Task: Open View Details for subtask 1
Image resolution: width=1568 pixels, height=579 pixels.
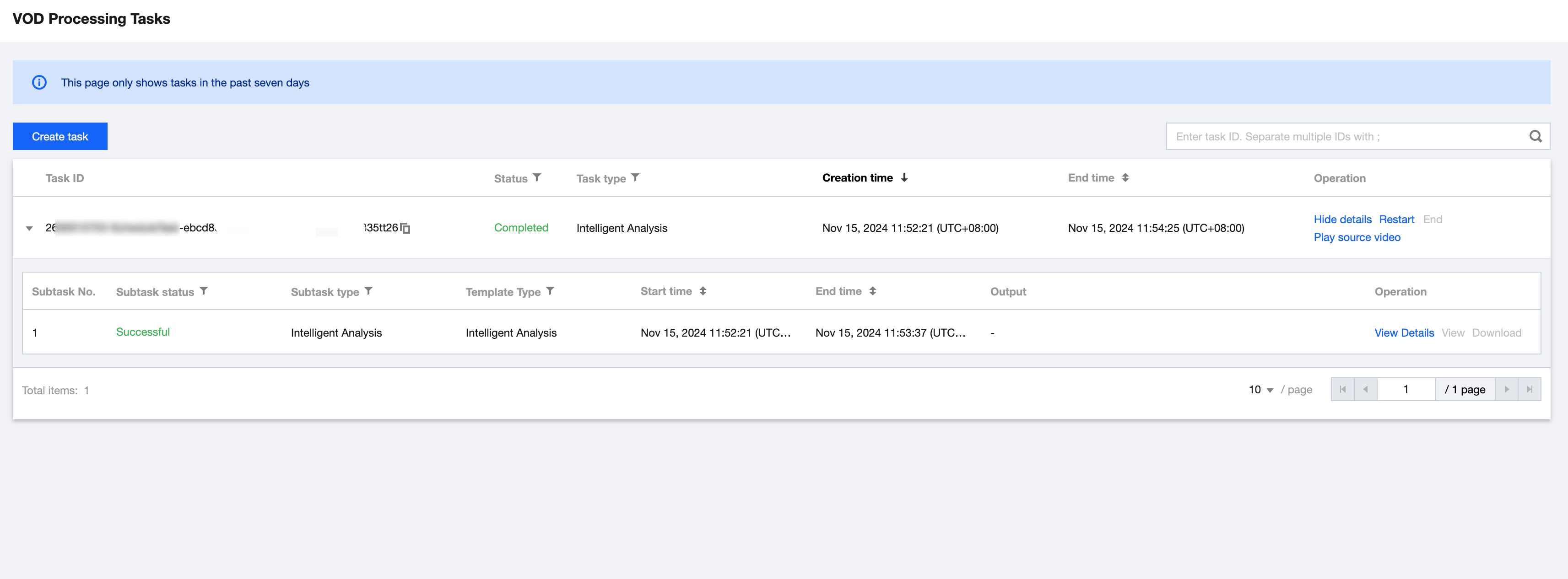Action: tap(1404, 332)
